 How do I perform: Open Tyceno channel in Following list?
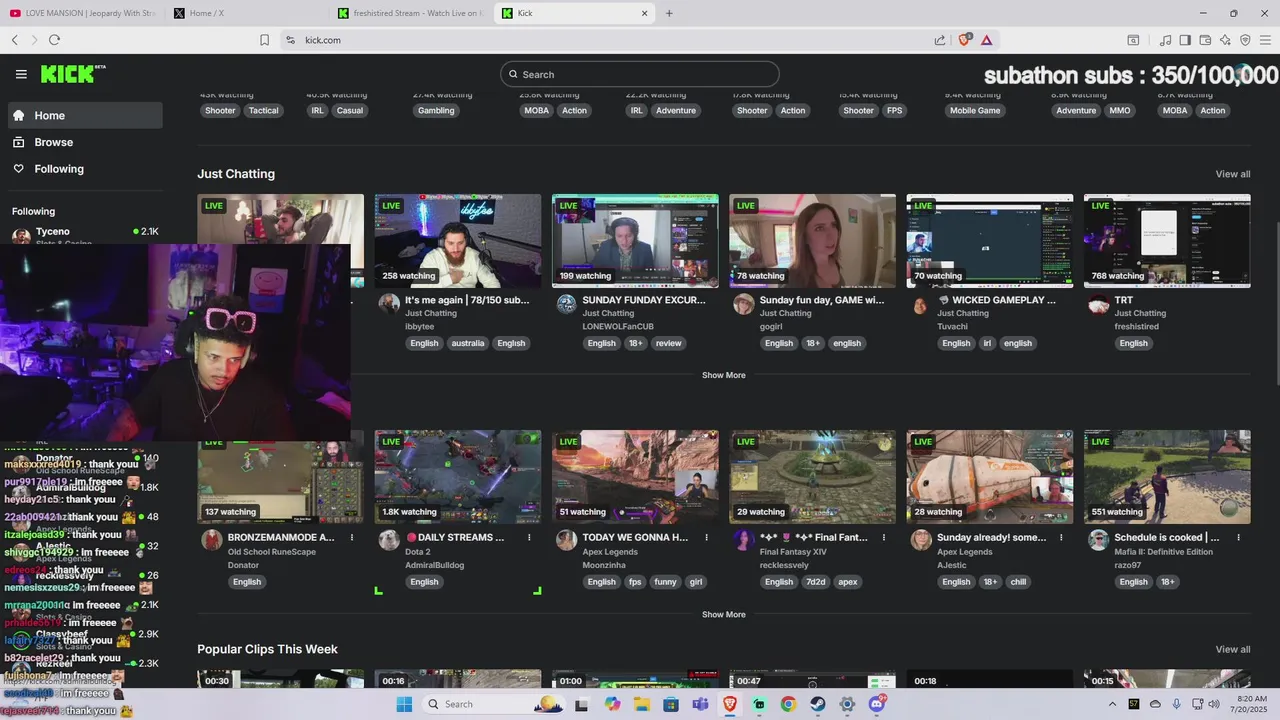[x=85, y=234]
